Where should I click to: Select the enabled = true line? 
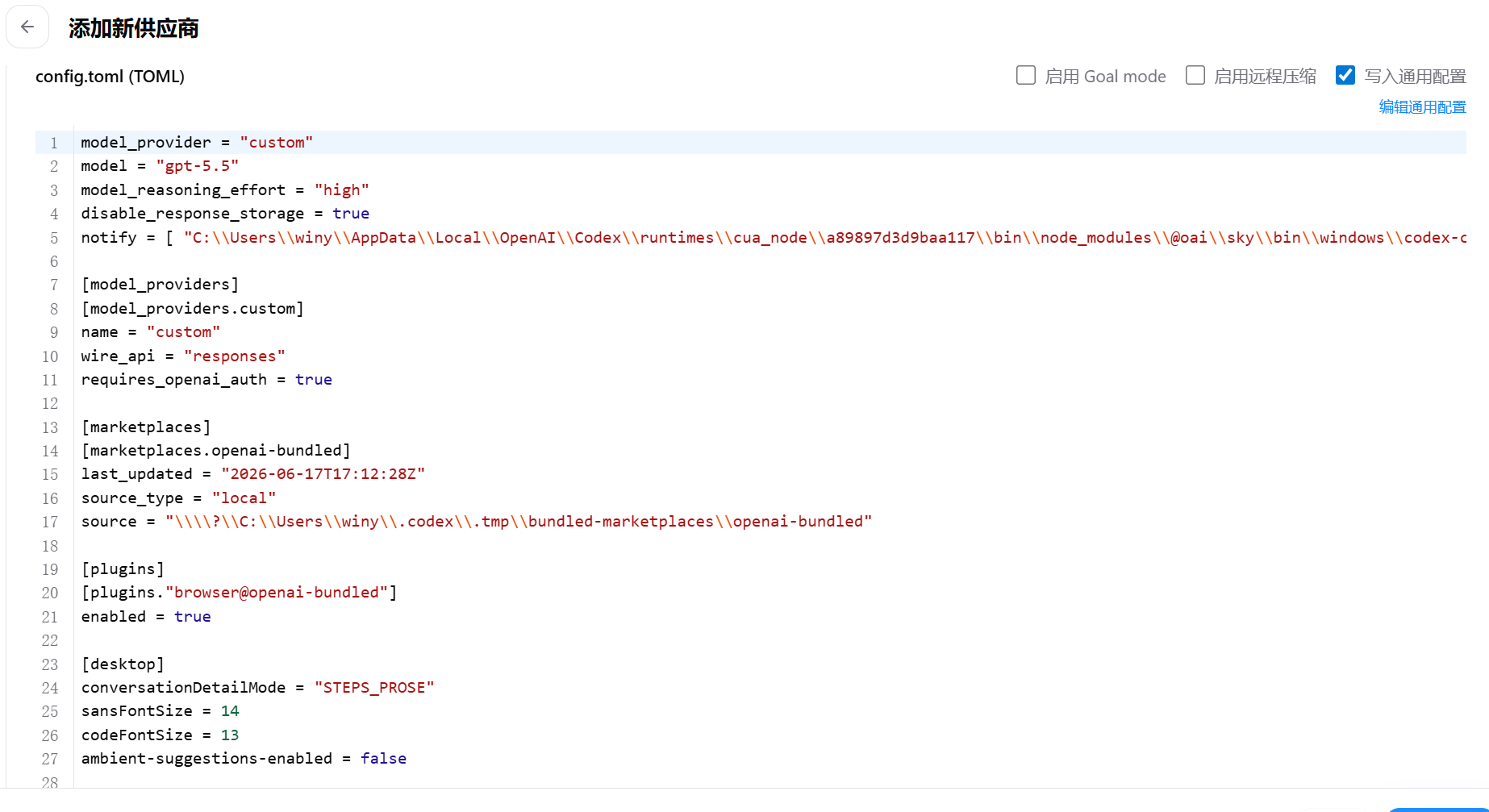pyautogui.click(x=146, y=617)
